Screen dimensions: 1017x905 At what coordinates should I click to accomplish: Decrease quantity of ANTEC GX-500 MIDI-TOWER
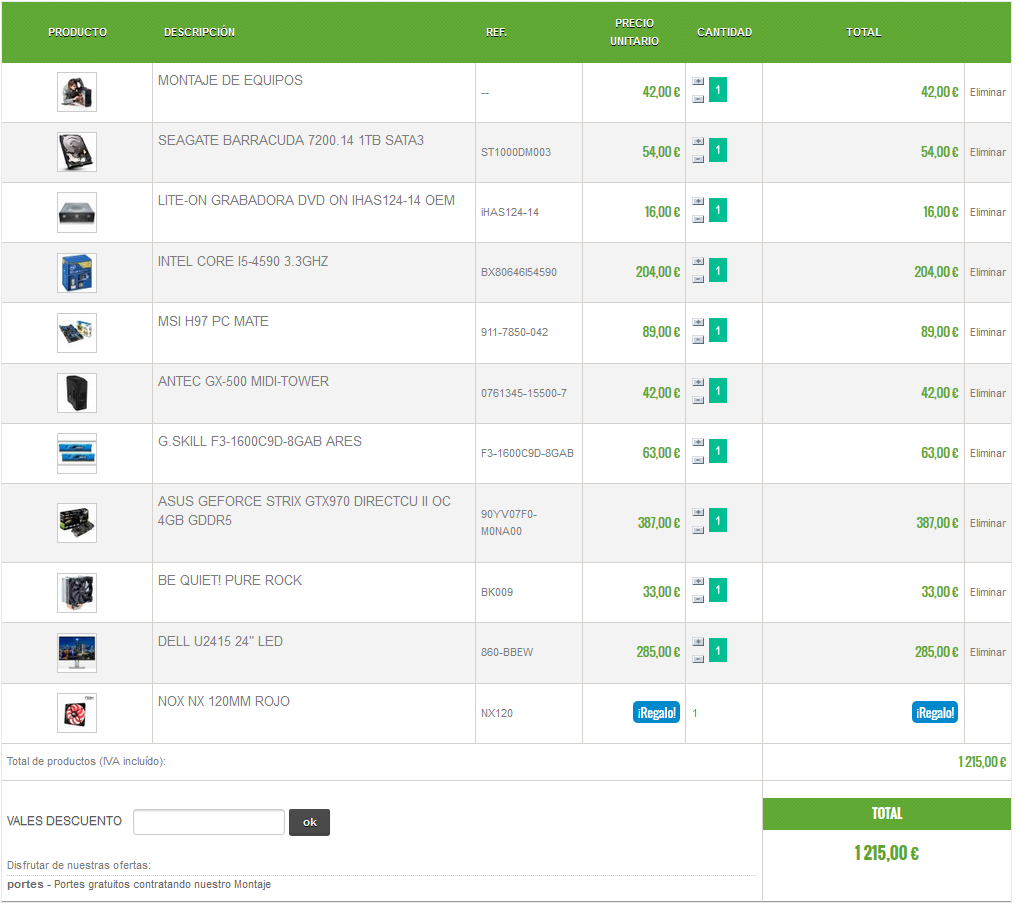(x=700, y=401)
